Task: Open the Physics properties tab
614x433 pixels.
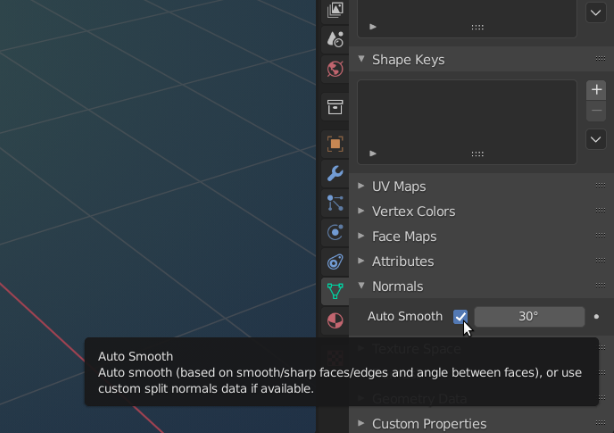Action: pyautogui.click(x=335, y=232)
